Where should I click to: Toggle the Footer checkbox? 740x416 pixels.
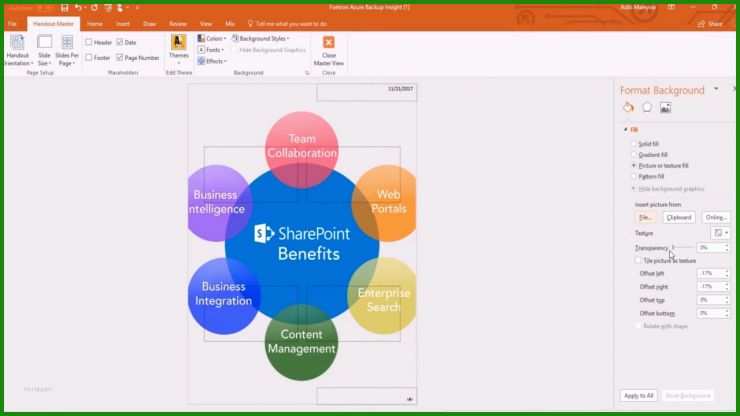[x=89, y=57]
